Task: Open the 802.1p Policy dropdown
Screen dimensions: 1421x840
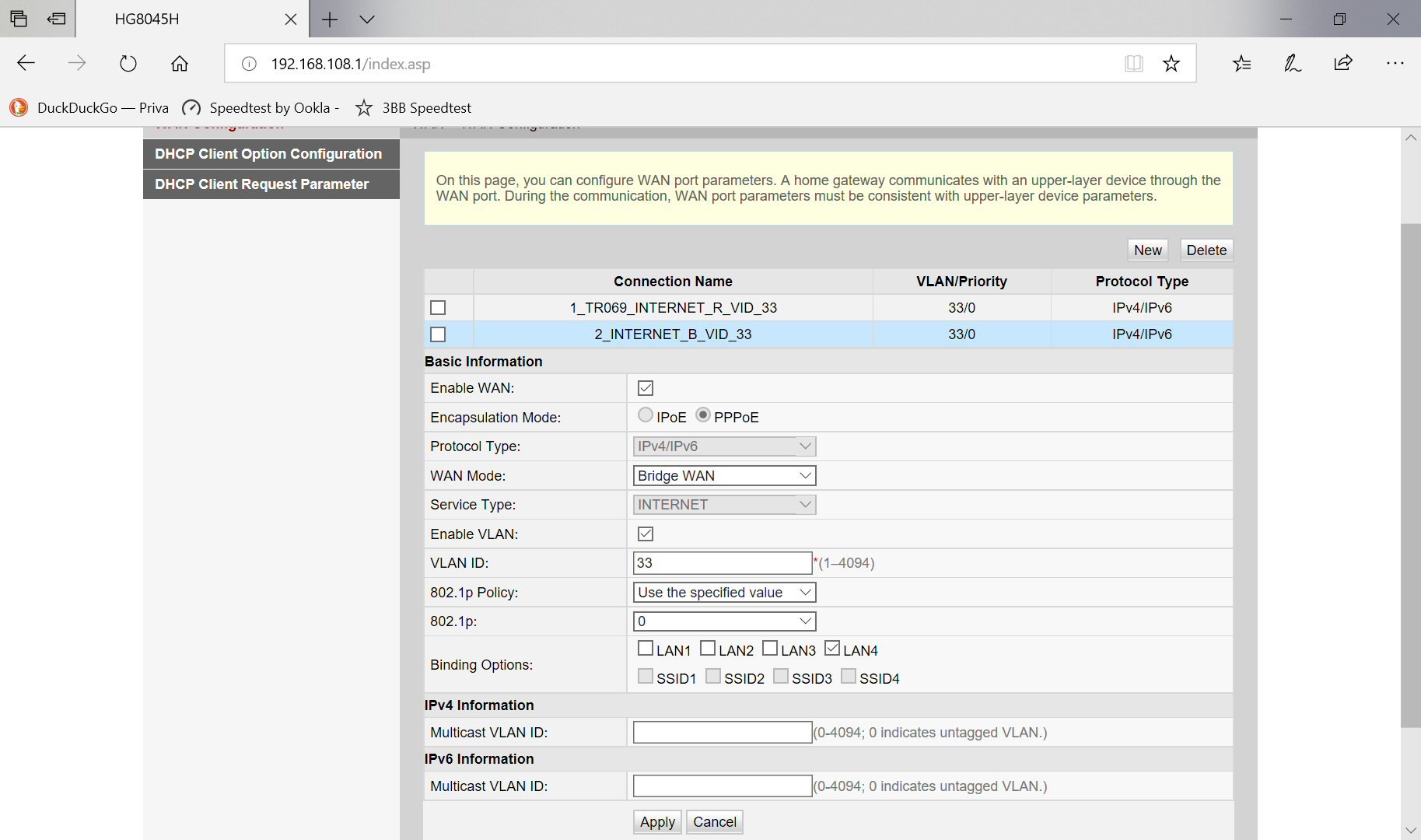Action: [x=724, y=593]
